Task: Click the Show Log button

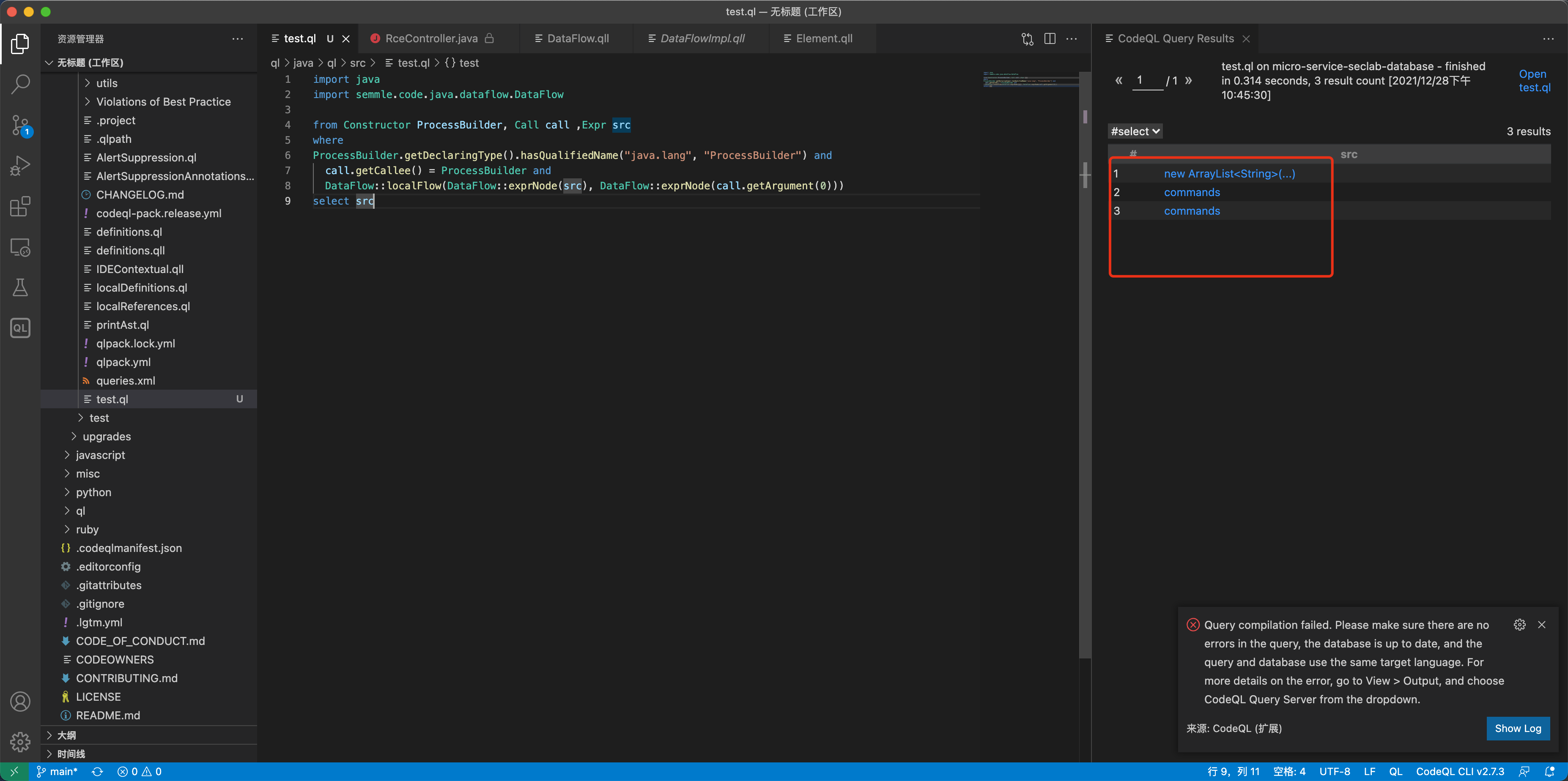Action: pyautogui.click(x=1518, y=728)
